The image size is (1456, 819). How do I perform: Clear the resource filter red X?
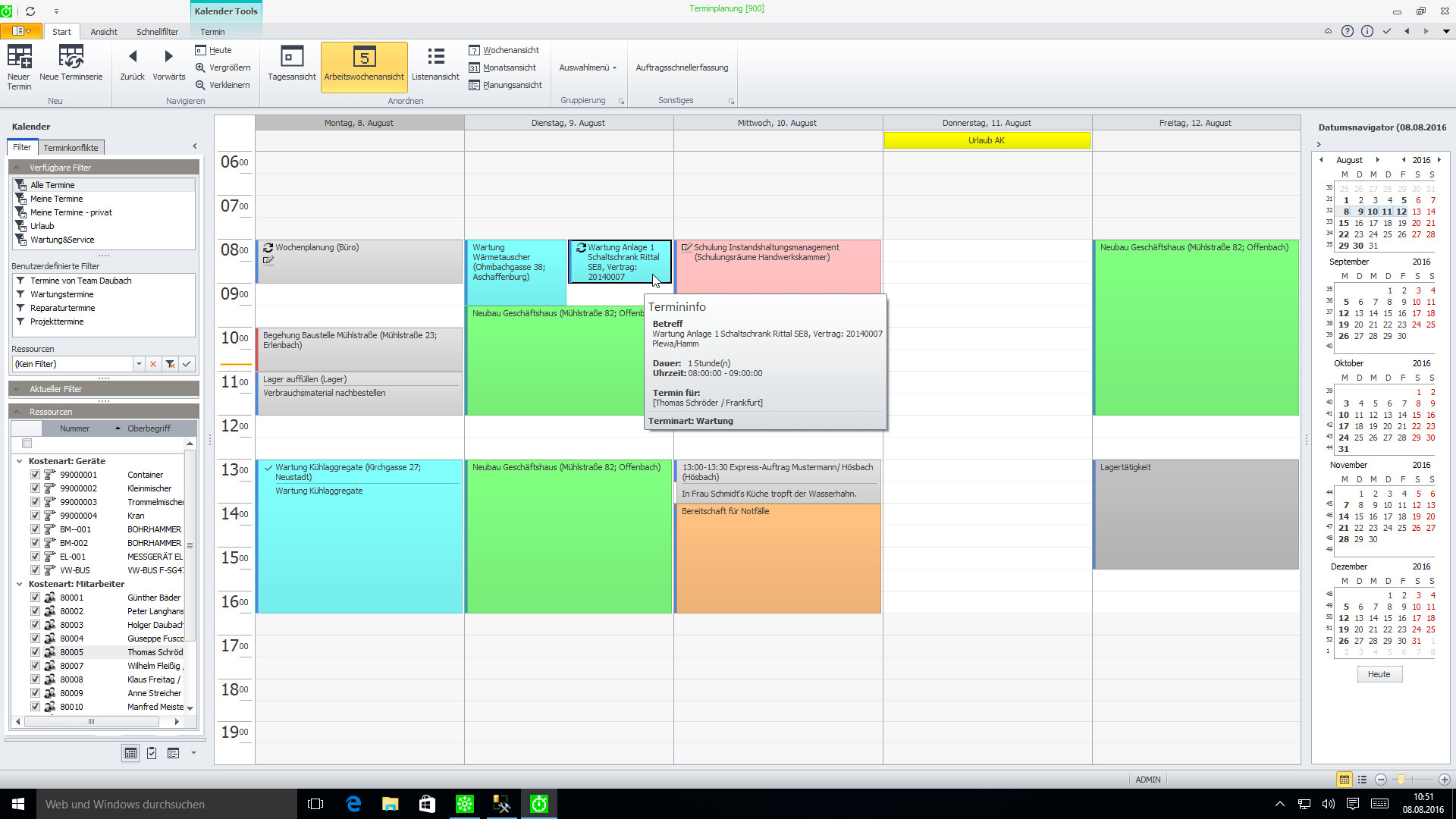(x=153, y=364)
